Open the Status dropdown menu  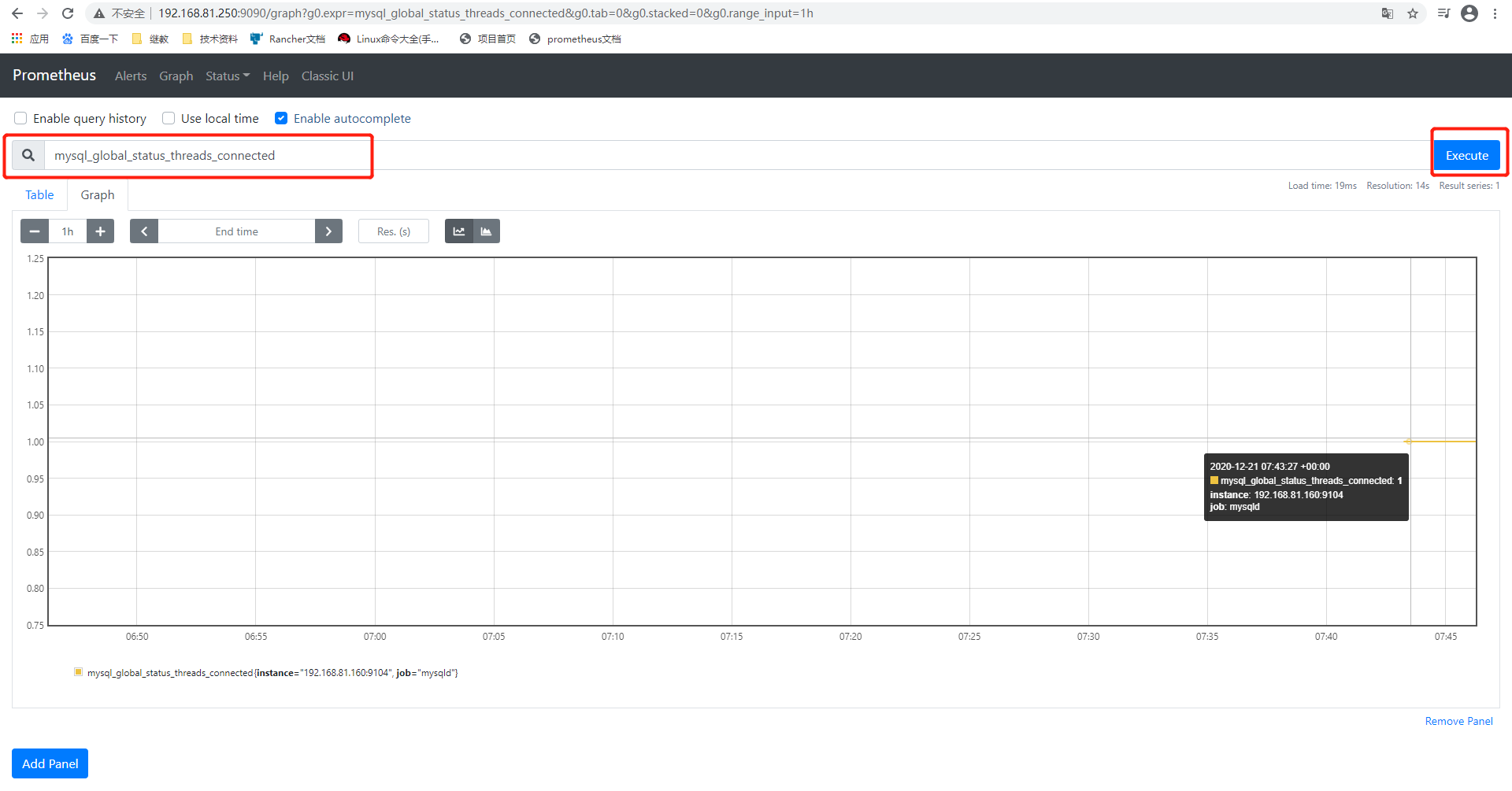pyautogui.click(x=227, y=76)
